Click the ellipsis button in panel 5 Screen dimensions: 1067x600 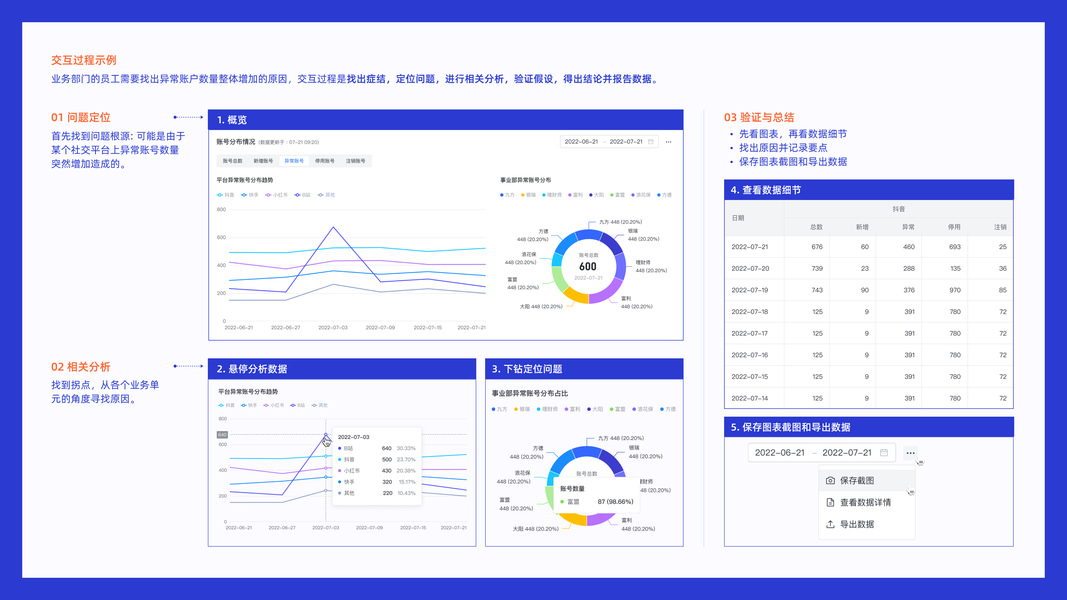(910, 452)
